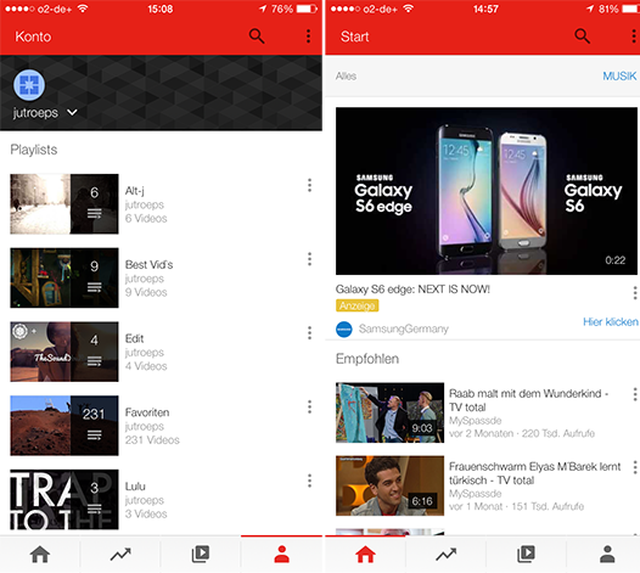This screenshot has height=573, width=640.
Task: Select the Alles tab
Action: [346, 76]
